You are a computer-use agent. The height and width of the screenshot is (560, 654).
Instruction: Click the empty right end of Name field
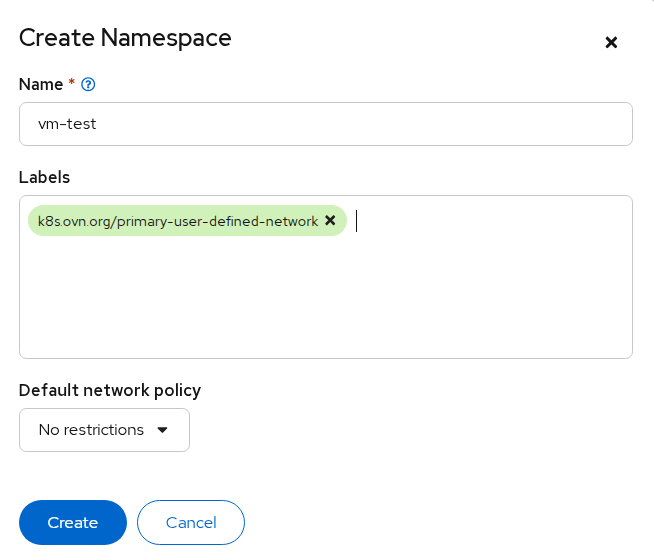[x=560, y=124]
